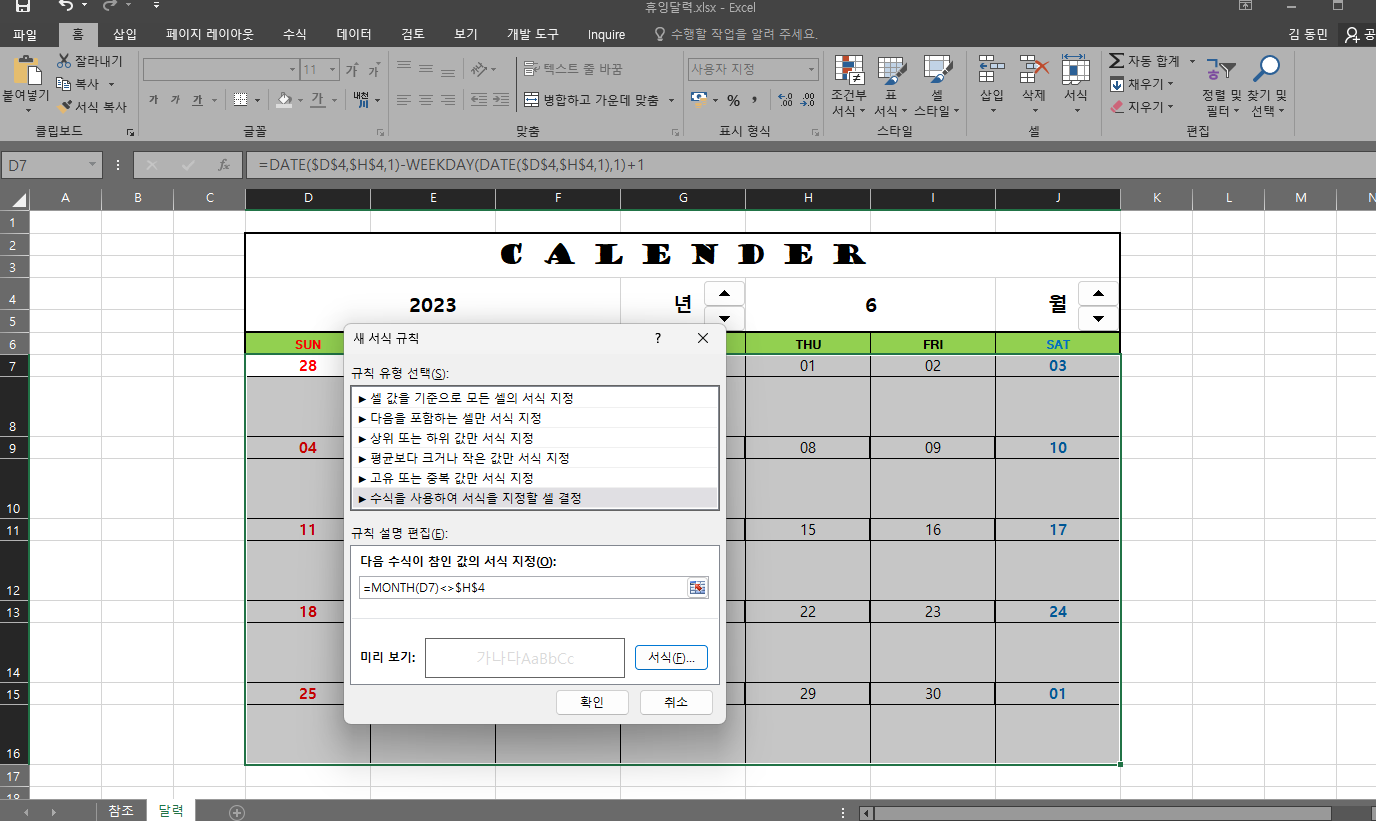Open the 페이지 레이아웃 ribbon tab

pyautogui.click(x=210, y=34)
